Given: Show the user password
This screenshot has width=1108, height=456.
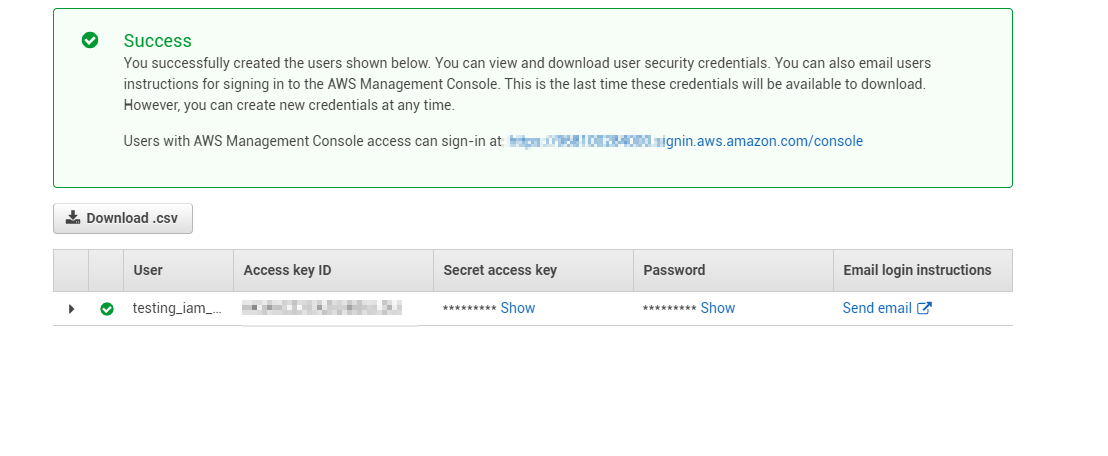Looking at the screenshot, I should coord(718,308).
